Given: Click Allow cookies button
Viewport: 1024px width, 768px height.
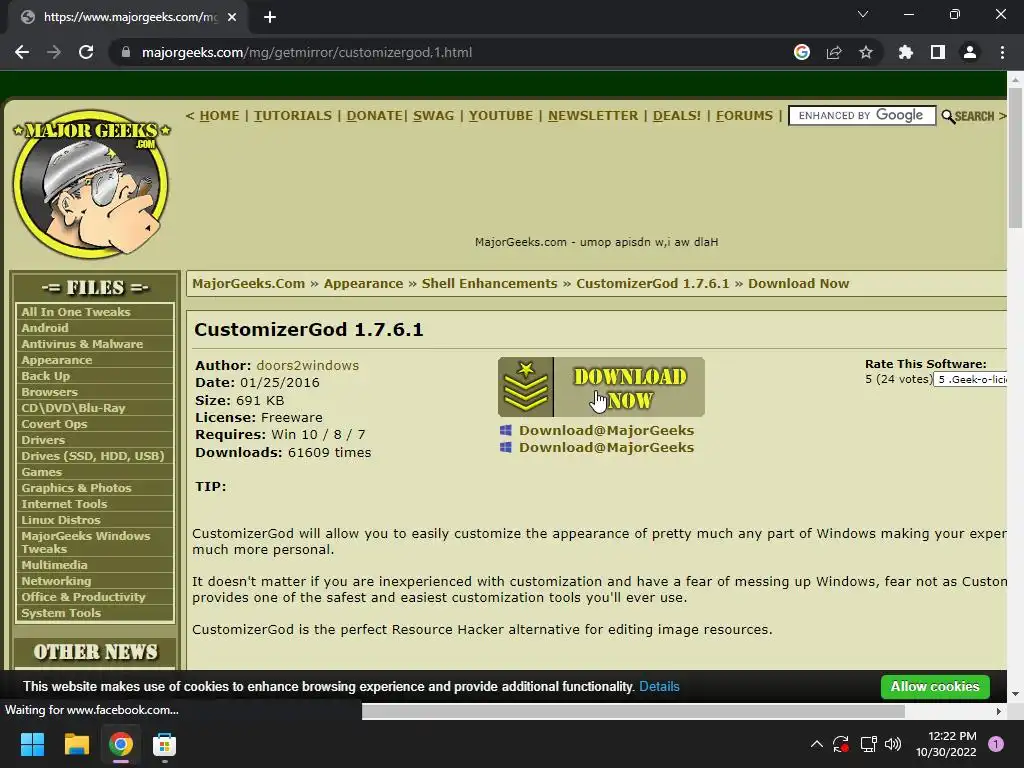Looking at the screenshot, I should [x=935, y=686].
